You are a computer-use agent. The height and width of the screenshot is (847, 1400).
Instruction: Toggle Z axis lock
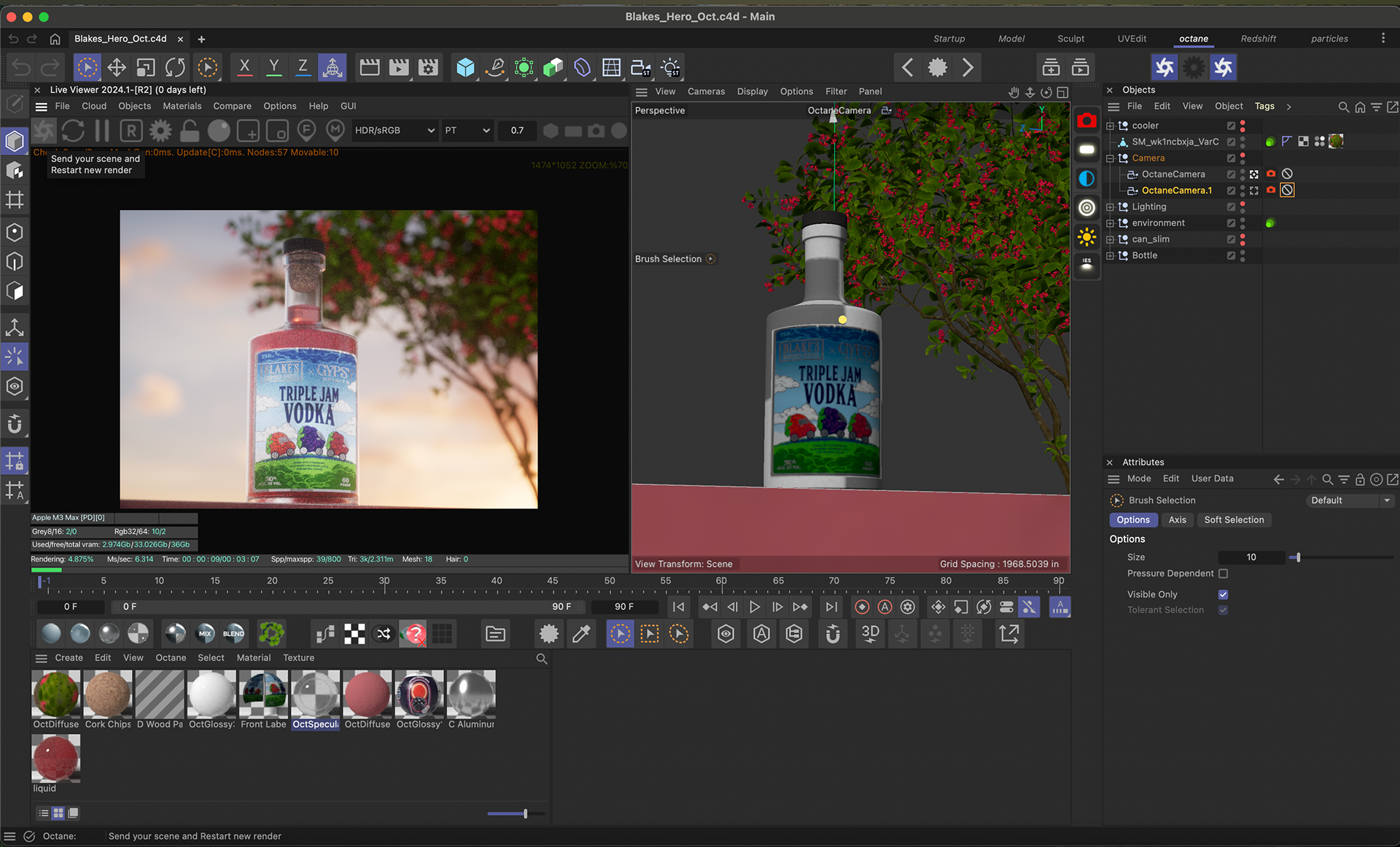pos(303,68)
